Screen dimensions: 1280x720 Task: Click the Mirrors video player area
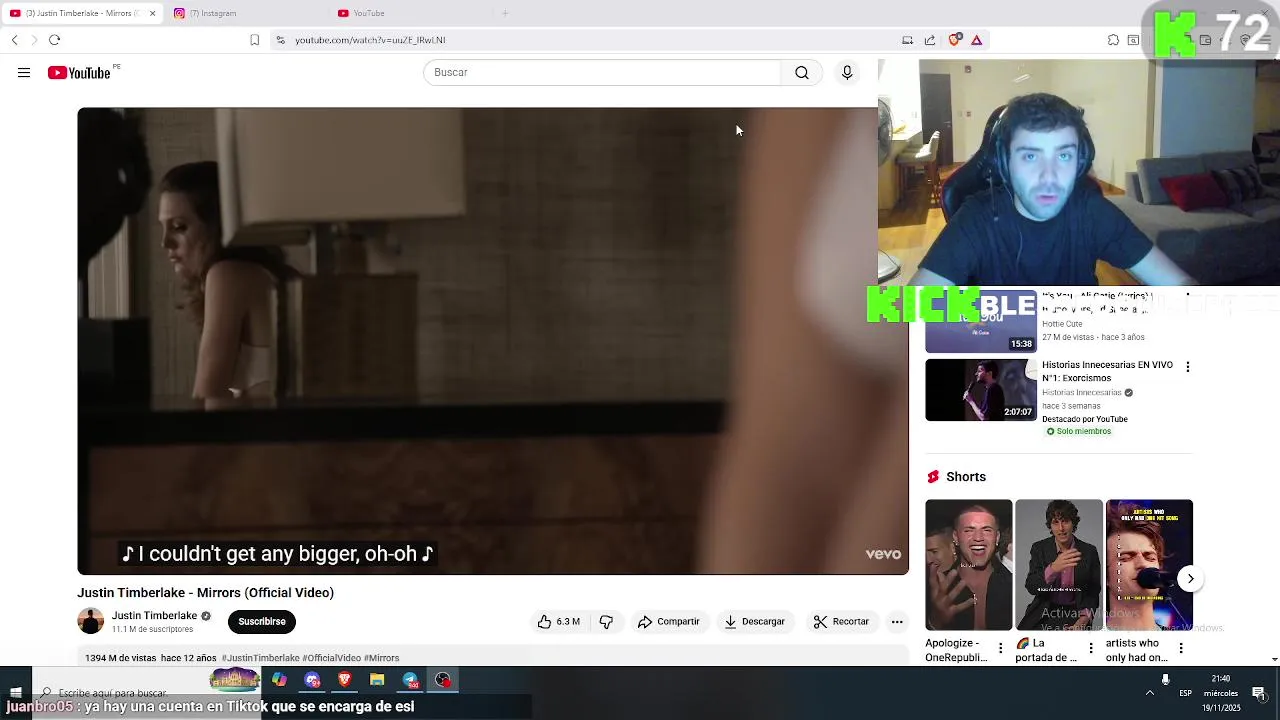tap(493, 341)
